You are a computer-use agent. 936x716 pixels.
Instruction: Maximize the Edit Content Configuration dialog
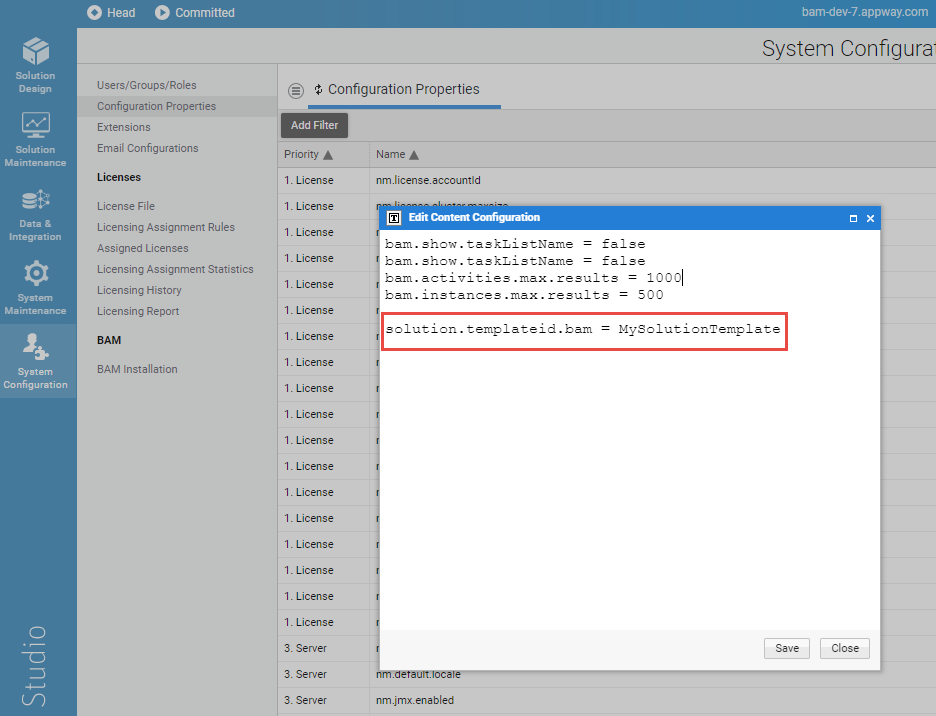tap(853, 219)
